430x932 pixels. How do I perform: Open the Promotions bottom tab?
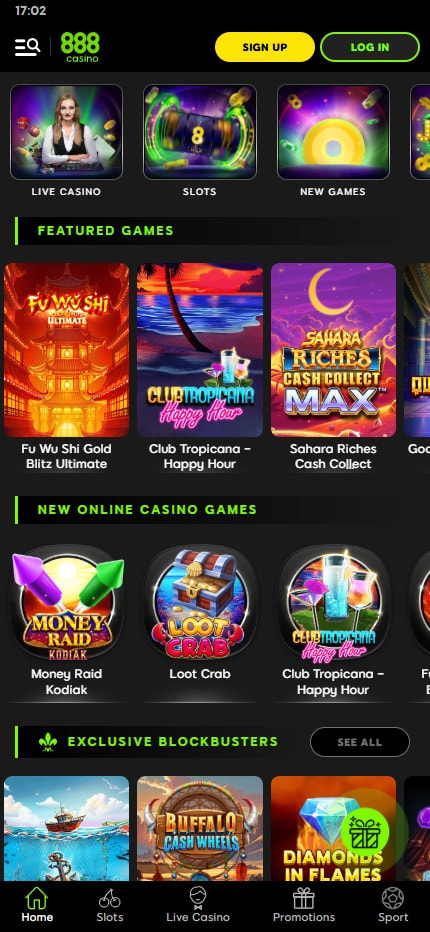pos(304,905)
